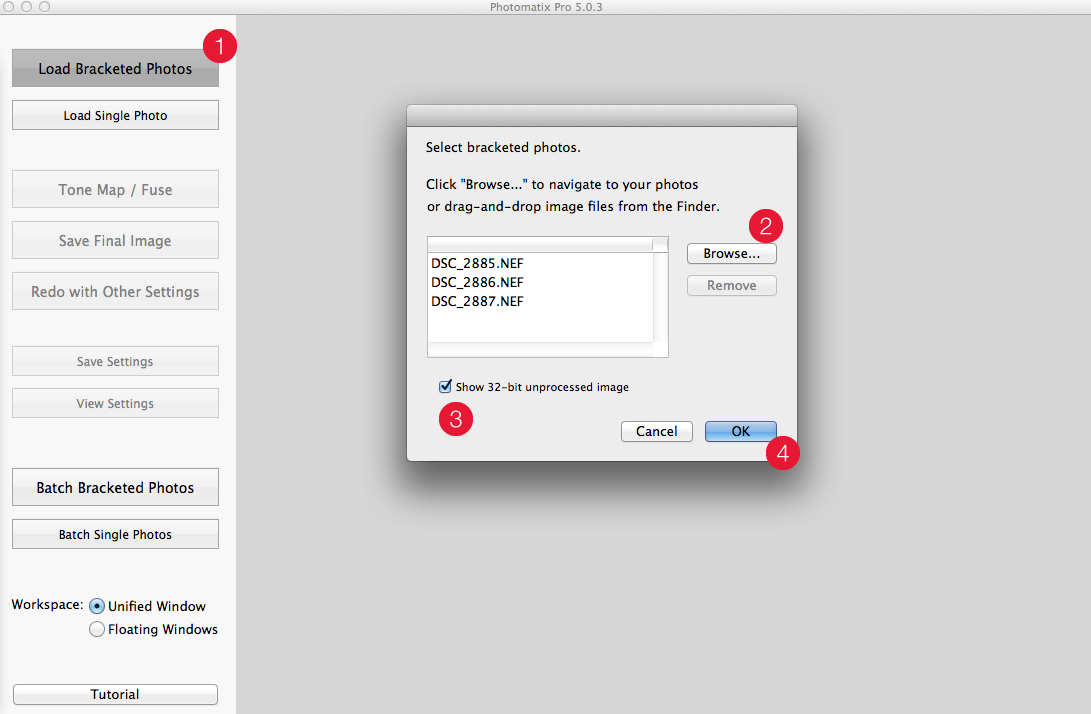Uncheck Show 32-bit unprocessed image

pos(445,387)
